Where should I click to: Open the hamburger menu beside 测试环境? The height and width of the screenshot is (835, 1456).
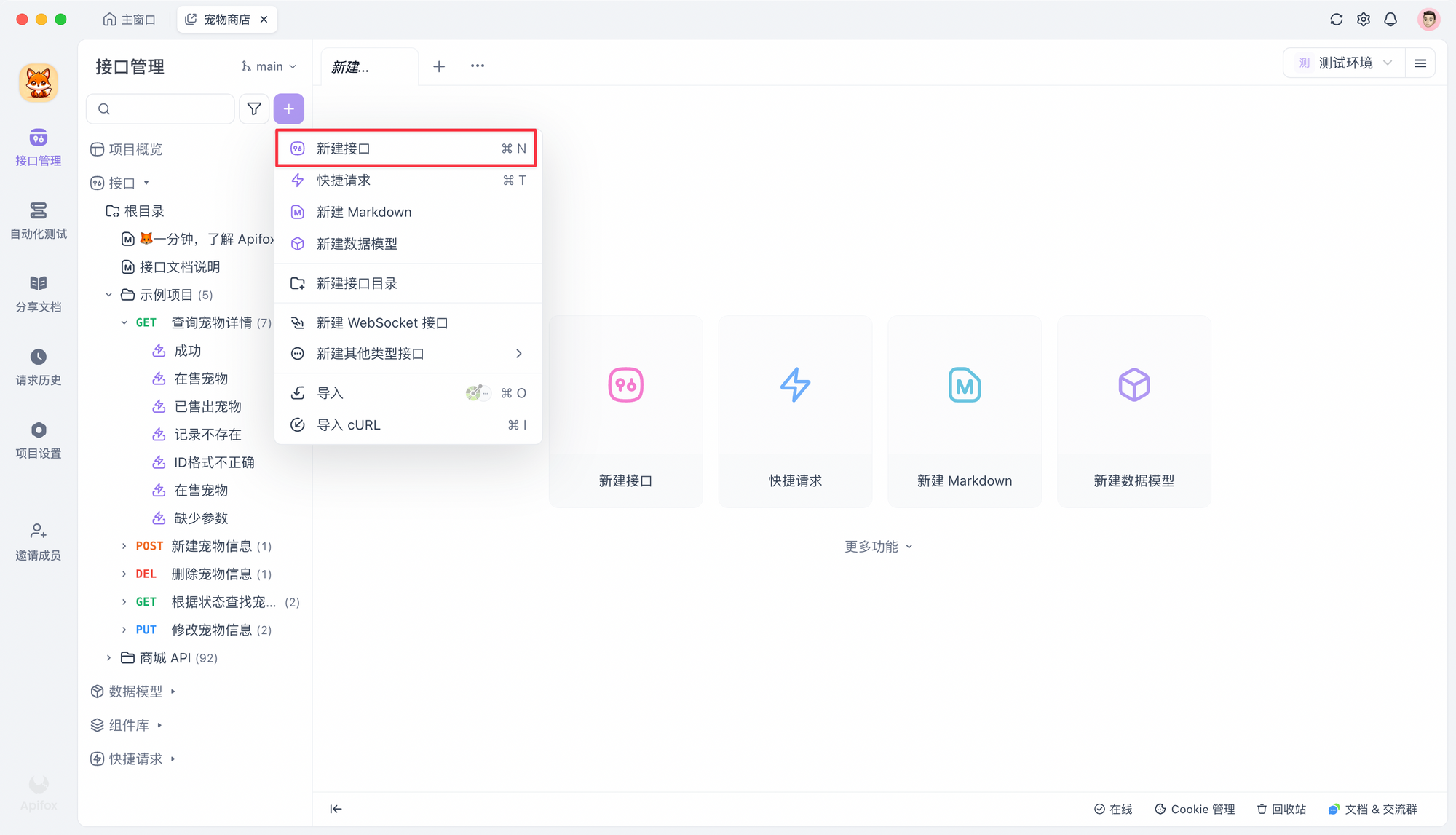click(1420, 63)
